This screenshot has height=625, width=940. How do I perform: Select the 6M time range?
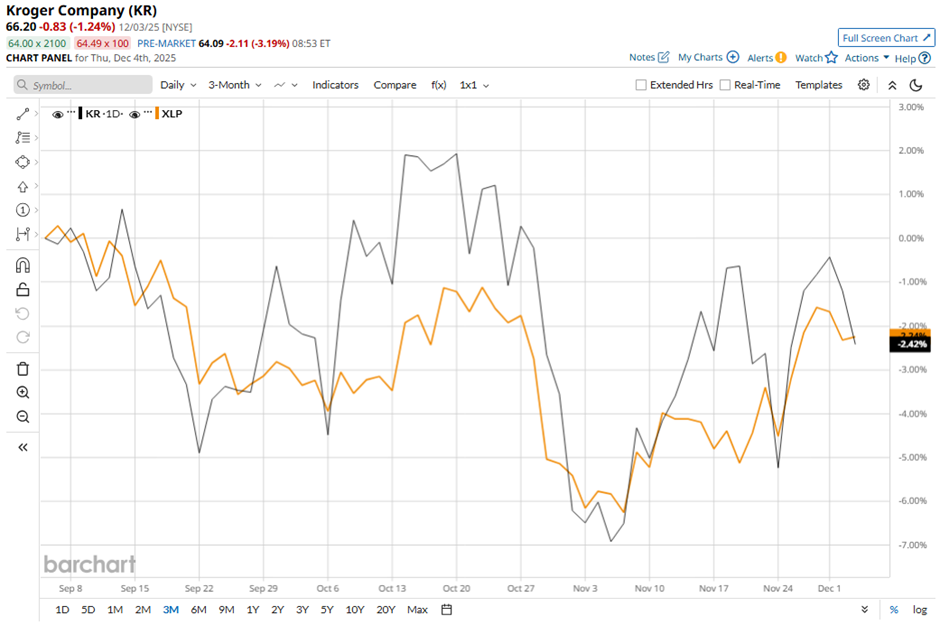198,609
